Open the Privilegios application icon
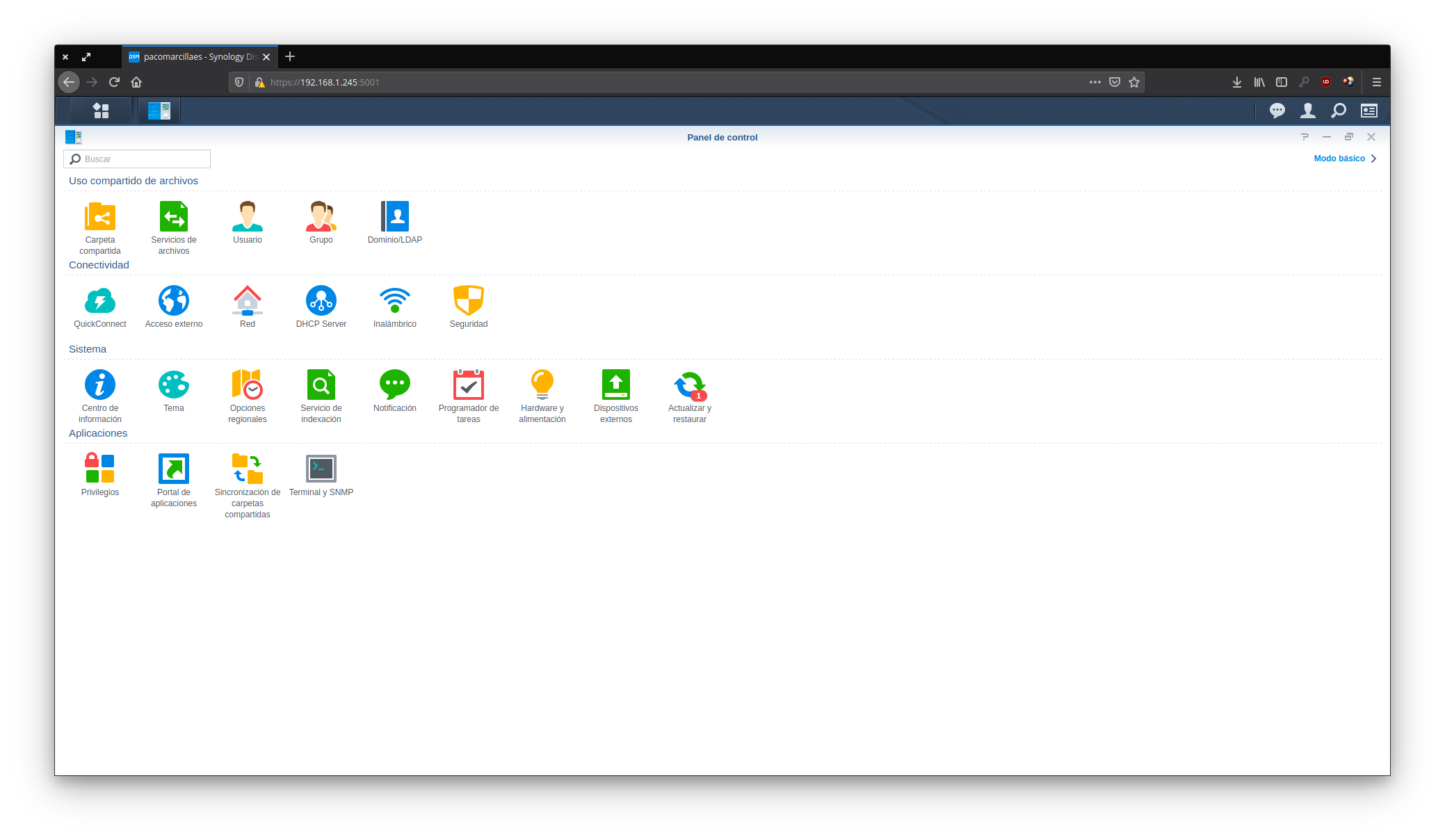The height and width of the screenshot is (840, 1445). pyautogui.click(x=100, y=469)
